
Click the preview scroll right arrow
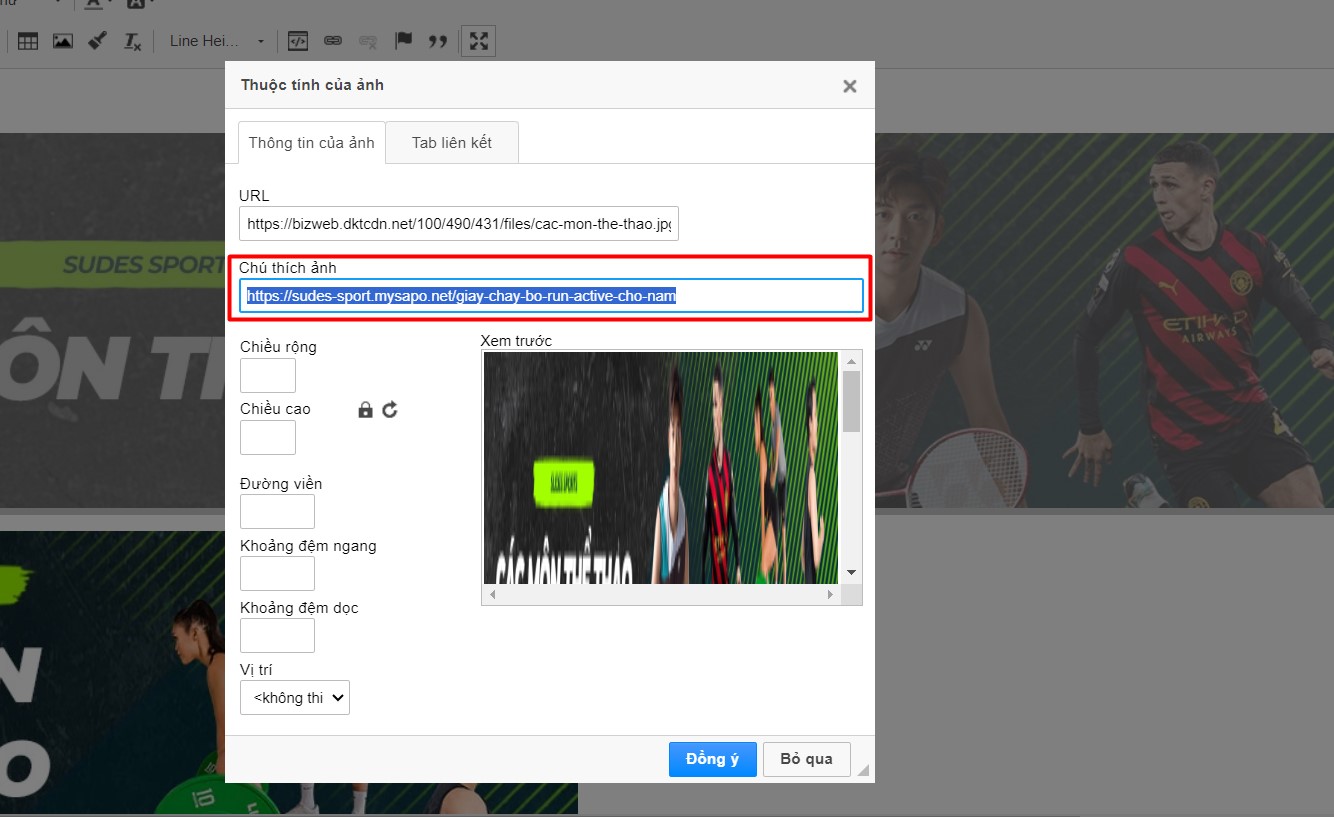(x=830, y=594)
